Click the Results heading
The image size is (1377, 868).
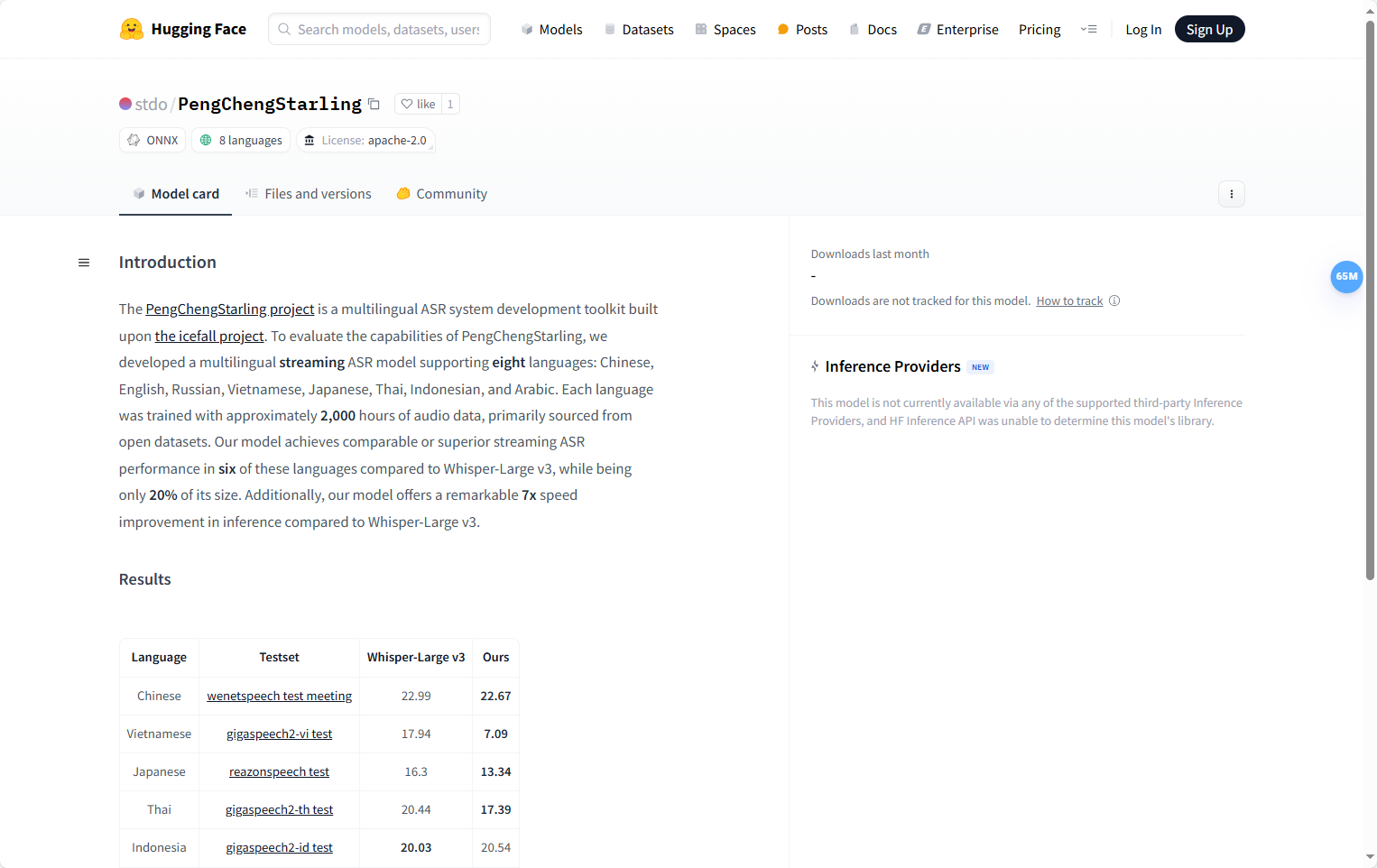coord(145,579)
